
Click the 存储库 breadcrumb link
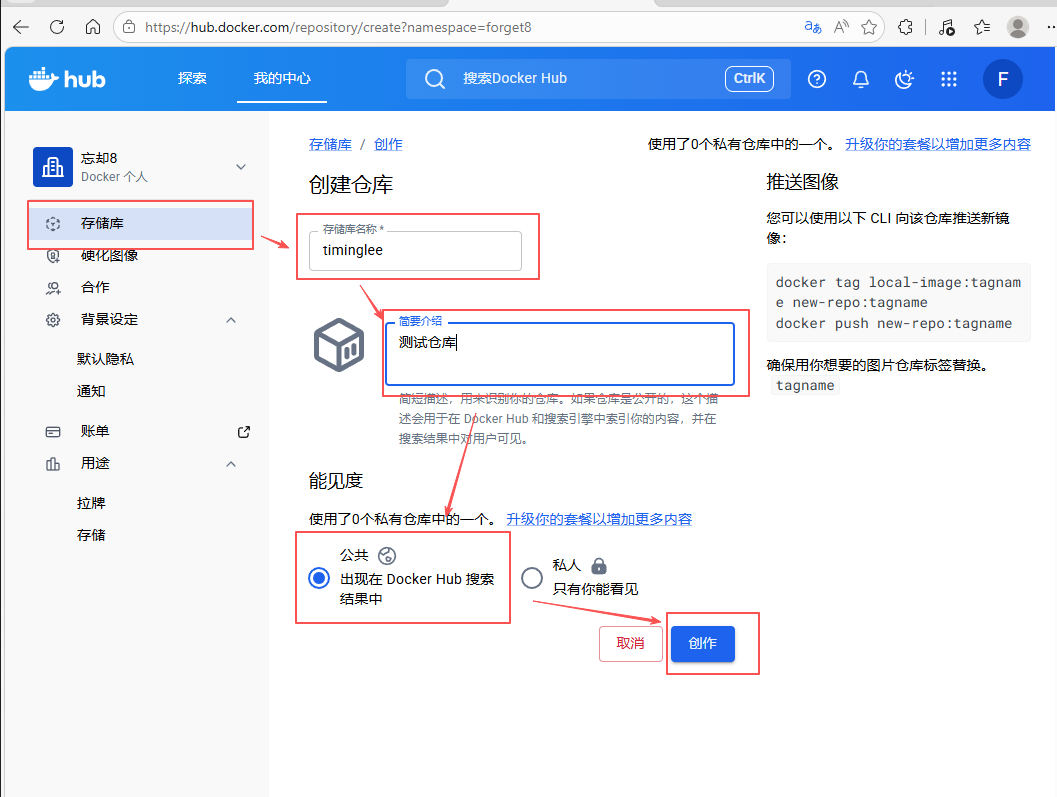coord(330,144)
